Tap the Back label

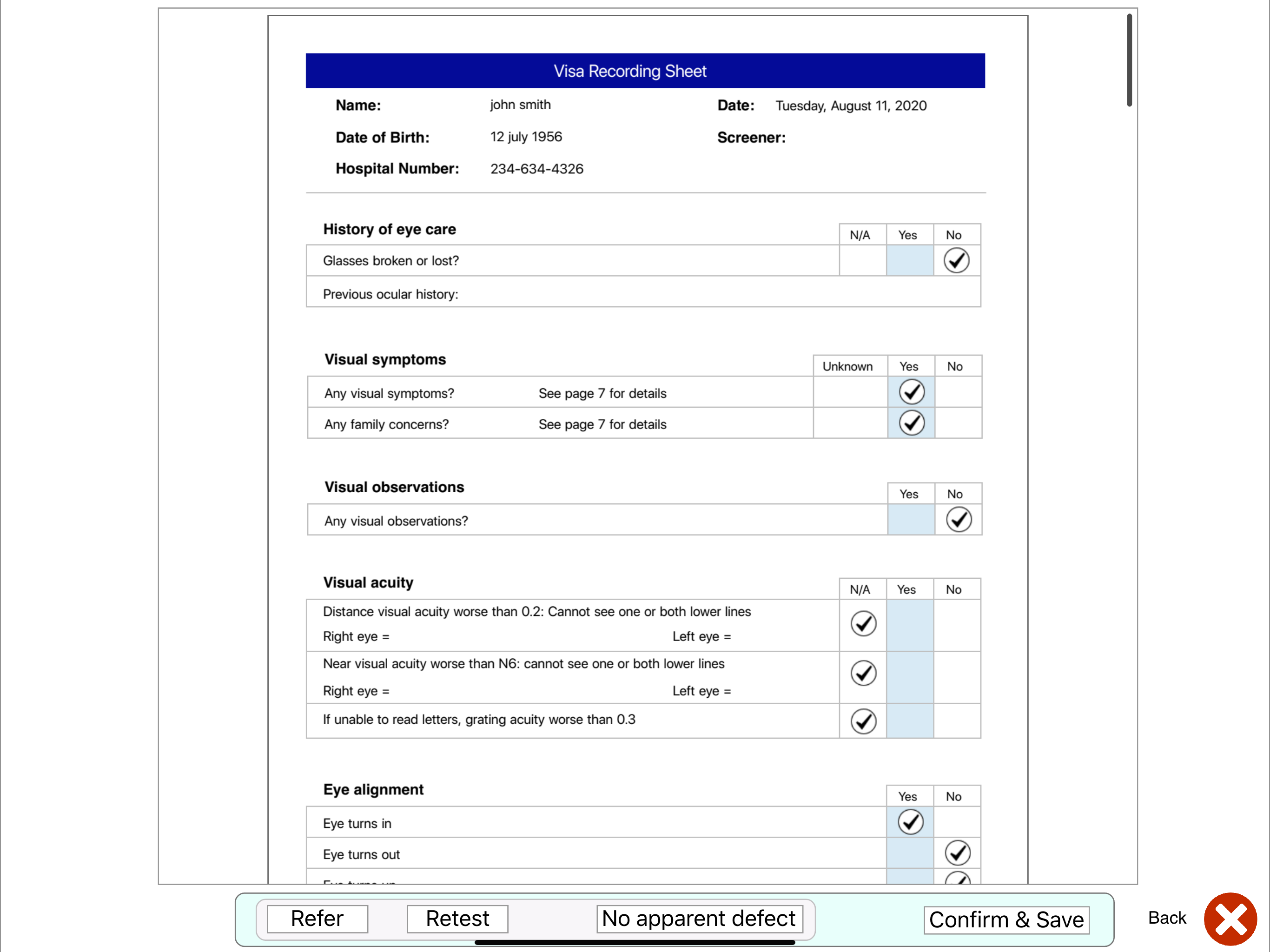coord(1167,918)
